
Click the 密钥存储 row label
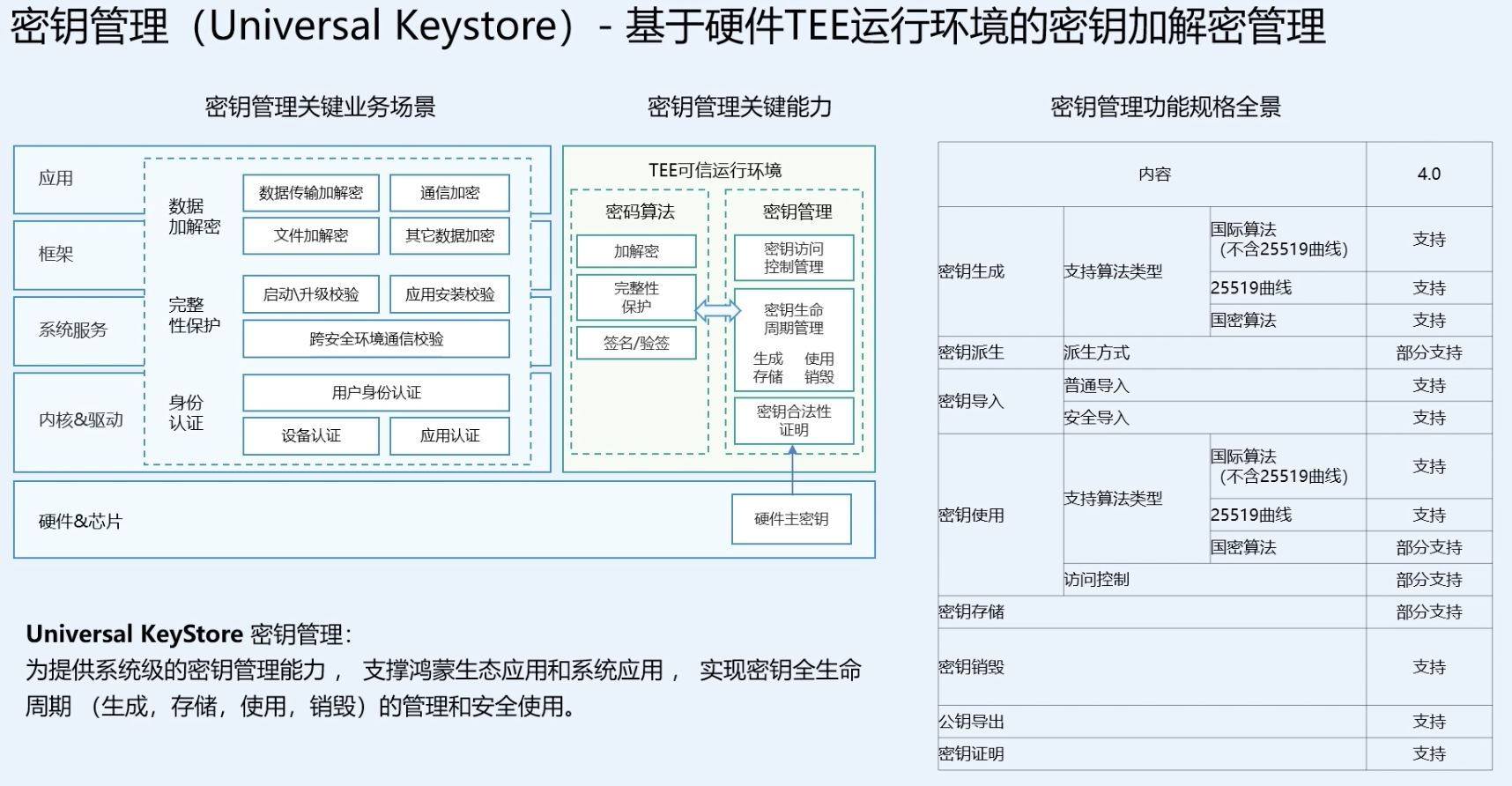click(x=971, y=612)
